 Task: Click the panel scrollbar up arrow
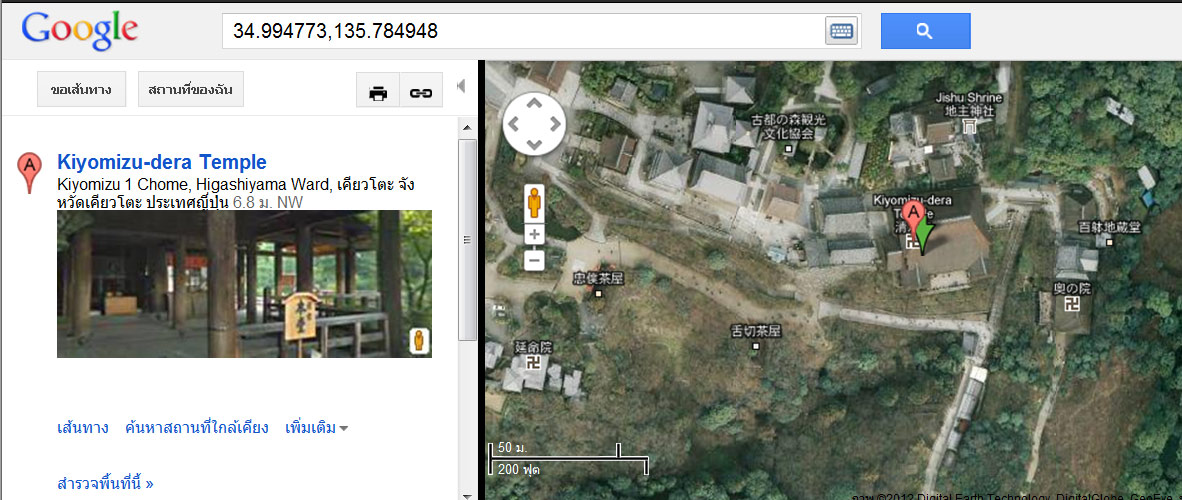(x=467, y=127)
